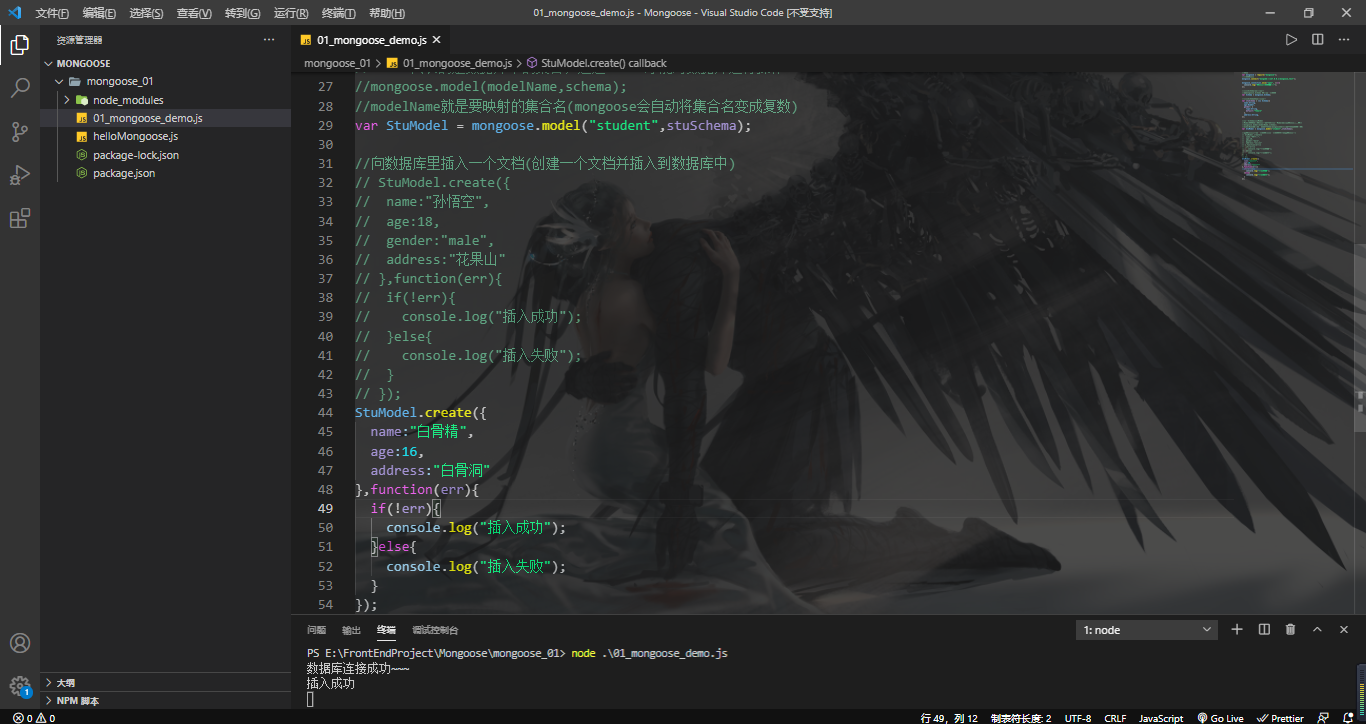
Task: Click the explorer panel more actions ellipsis
Action: (x=268, y=40)
